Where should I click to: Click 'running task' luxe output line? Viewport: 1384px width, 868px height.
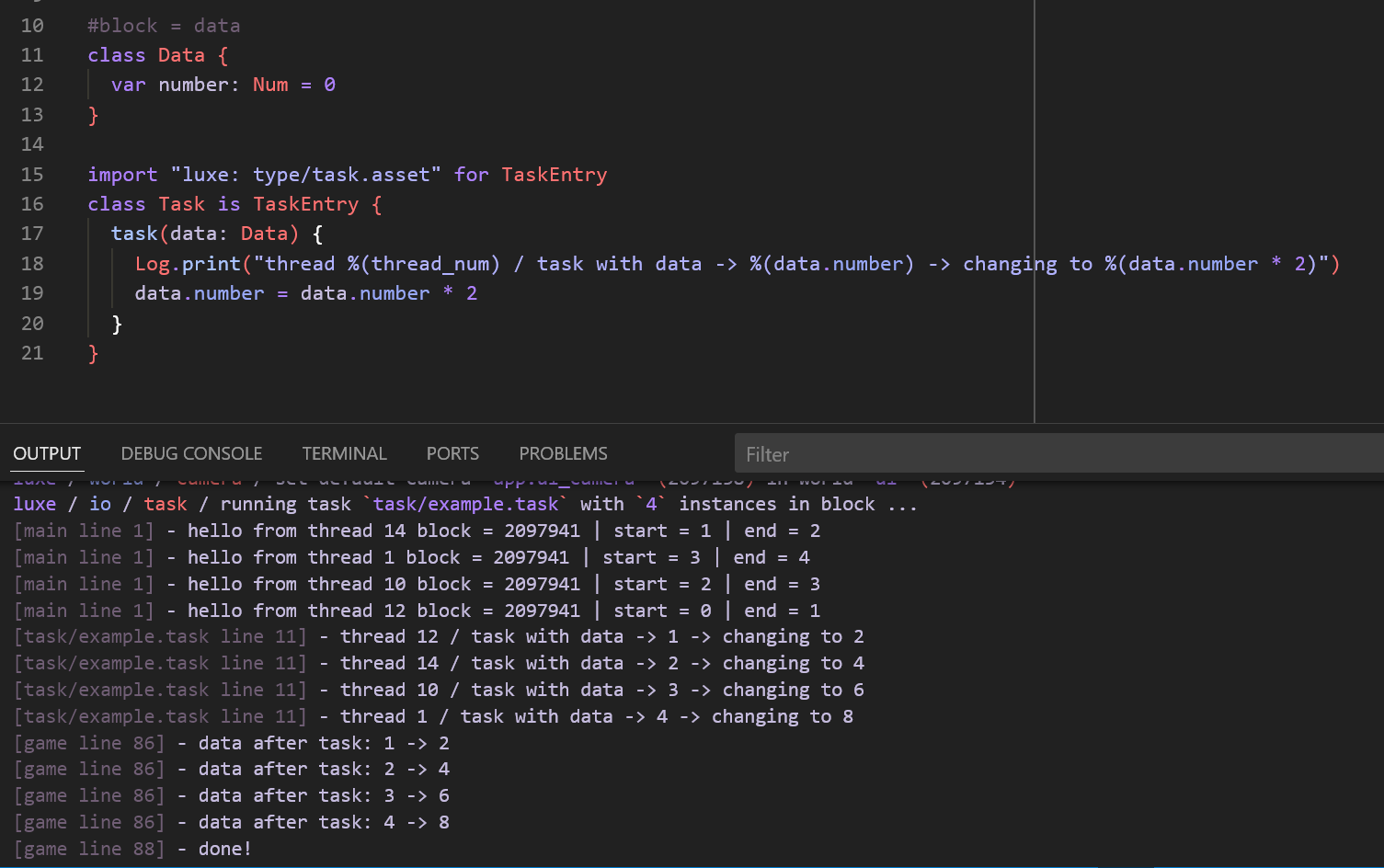(x=465, y=504)
